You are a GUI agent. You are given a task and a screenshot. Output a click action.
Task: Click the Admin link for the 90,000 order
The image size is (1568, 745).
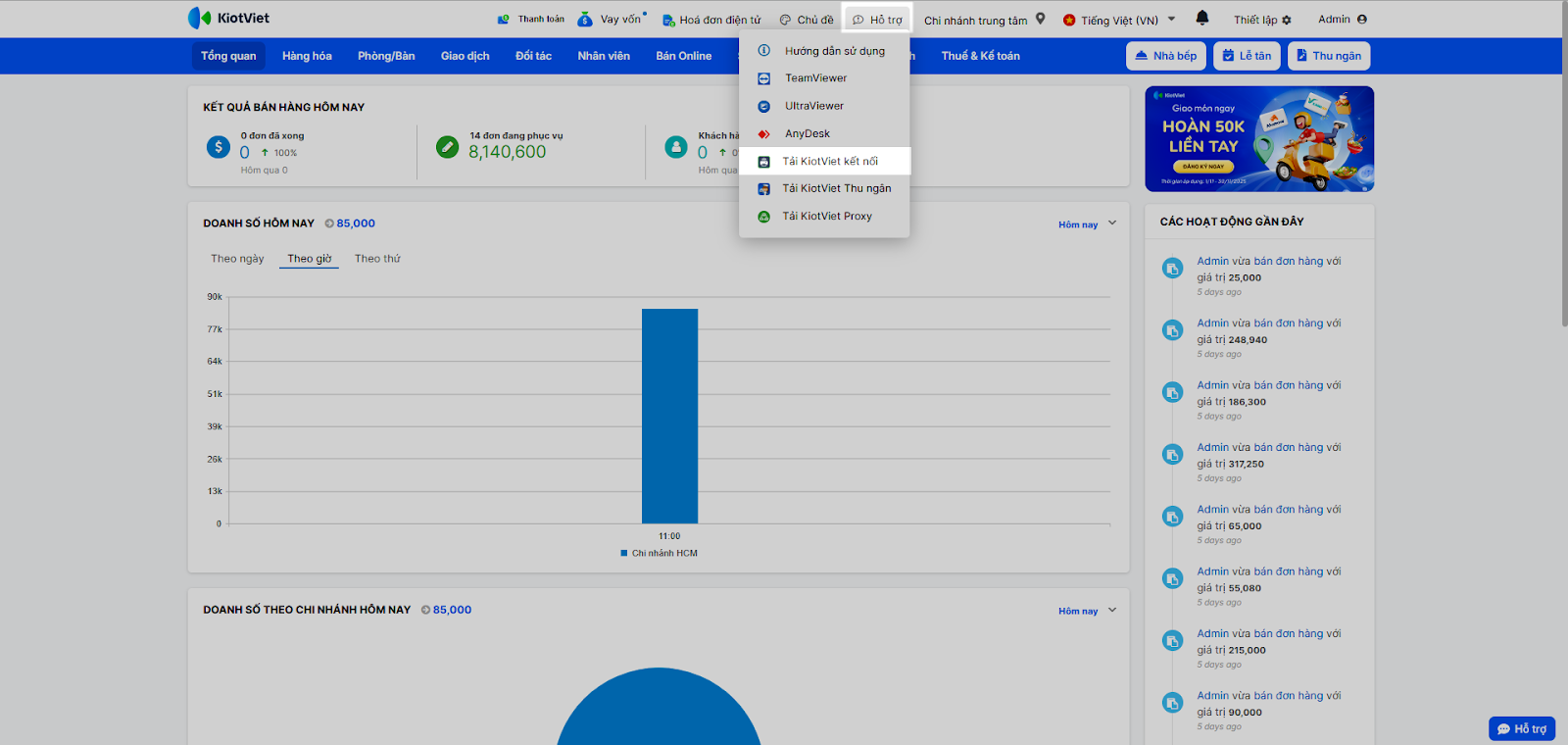(1212, 696)
